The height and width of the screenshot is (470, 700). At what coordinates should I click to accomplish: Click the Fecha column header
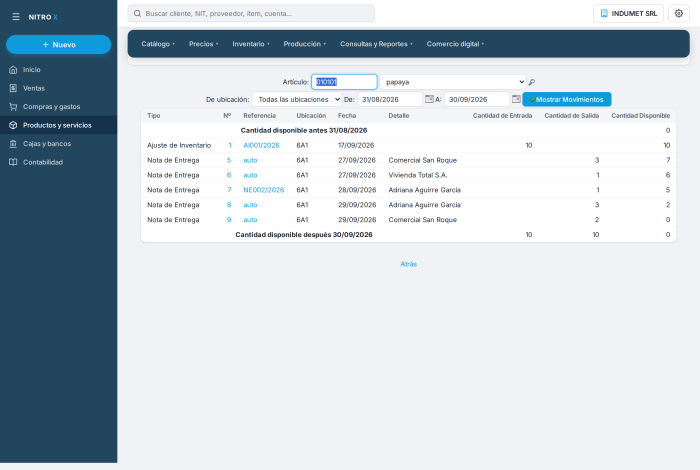347,116
